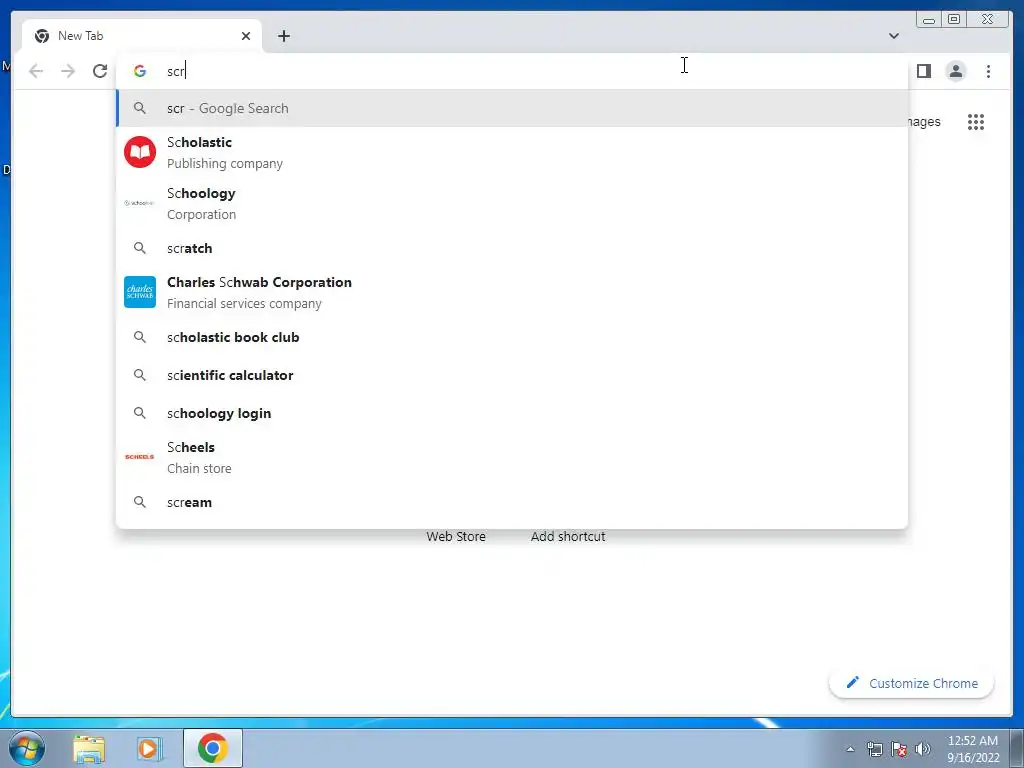Open the Web Store shortcut
This screenshot has height=768, width=1024.
coord(456,536)
